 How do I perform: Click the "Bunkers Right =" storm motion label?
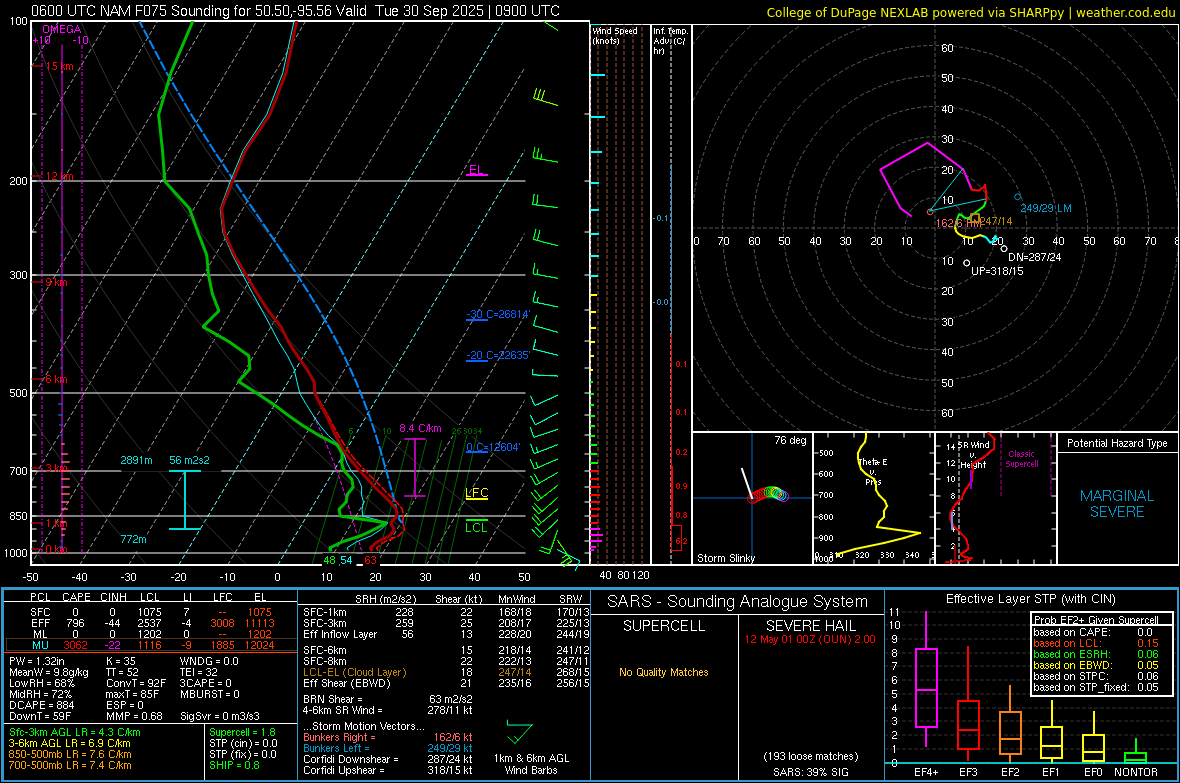pyautogui.click(x=339, y=738)
